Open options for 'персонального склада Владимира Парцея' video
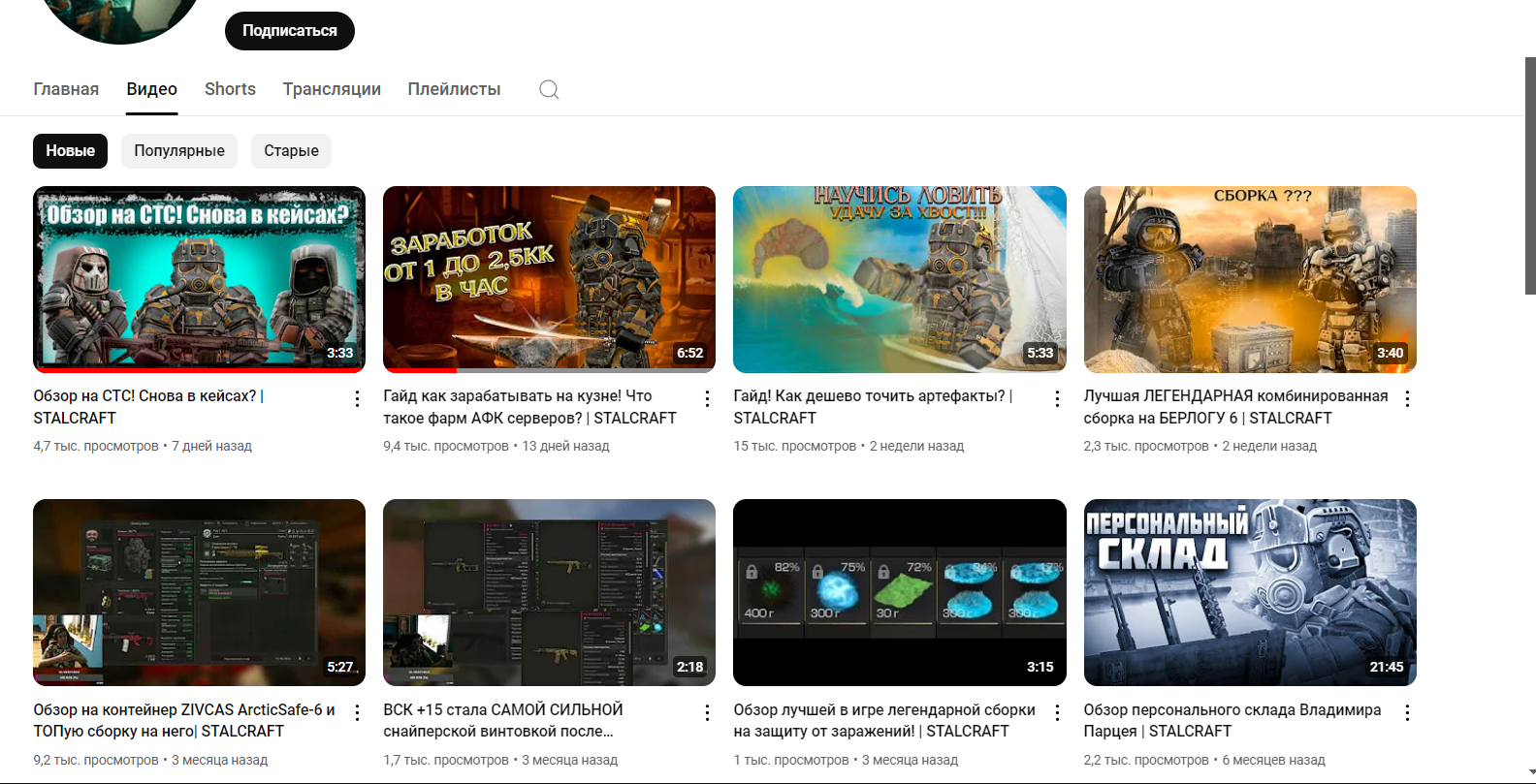Screen dimensions: 1536x784 coord(1407,712)
